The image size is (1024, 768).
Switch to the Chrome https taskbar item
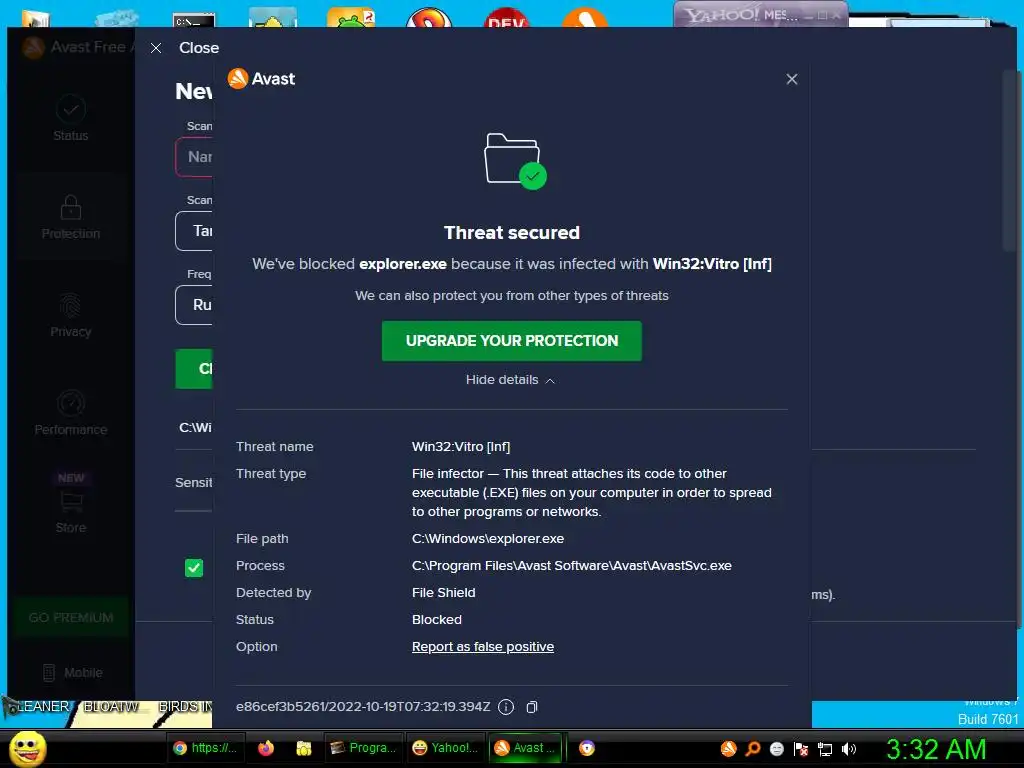tap(205, 748)
